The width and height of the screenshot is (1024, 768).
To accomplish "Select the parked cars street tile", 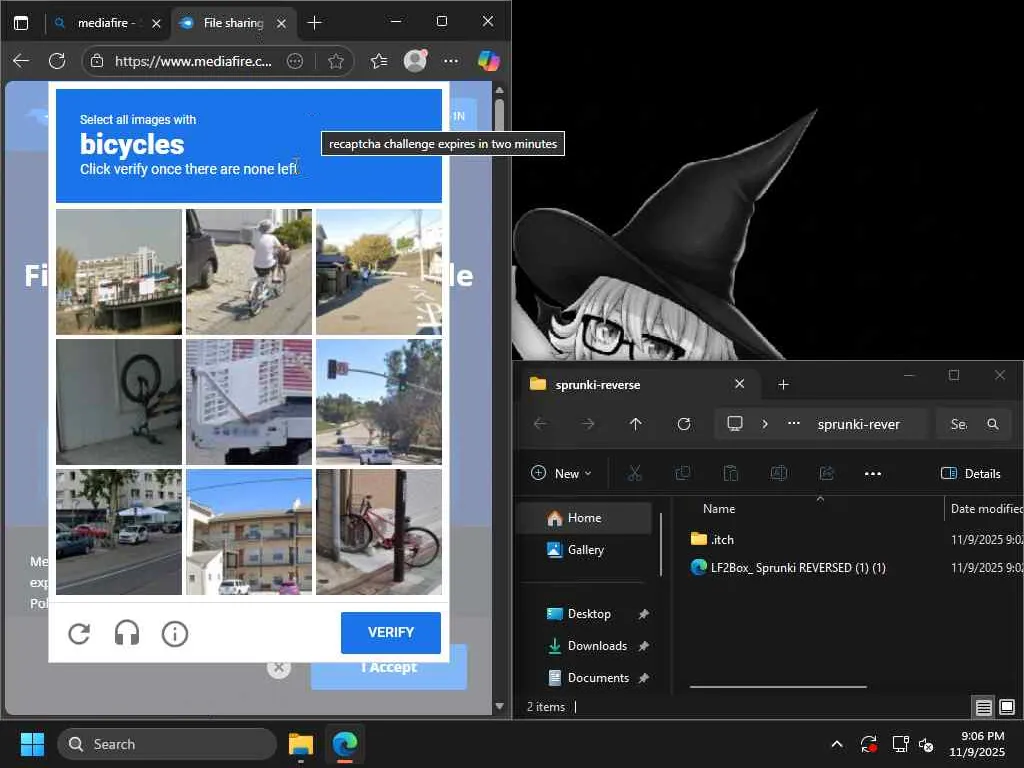I will pos(119,532).
